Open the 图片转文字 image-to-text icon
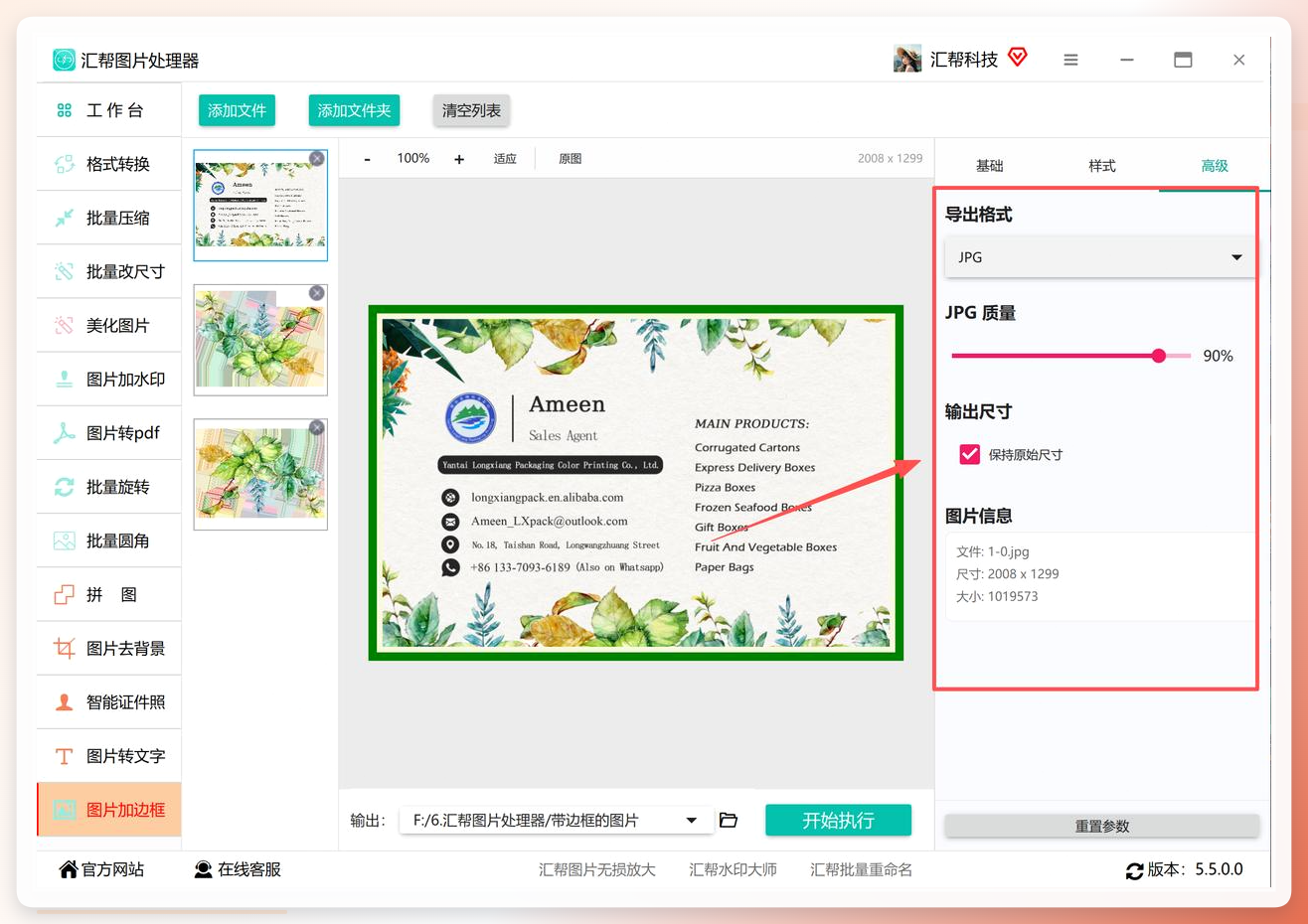The width and height of the screenshot is (1308, 924). tap(65, 756)
